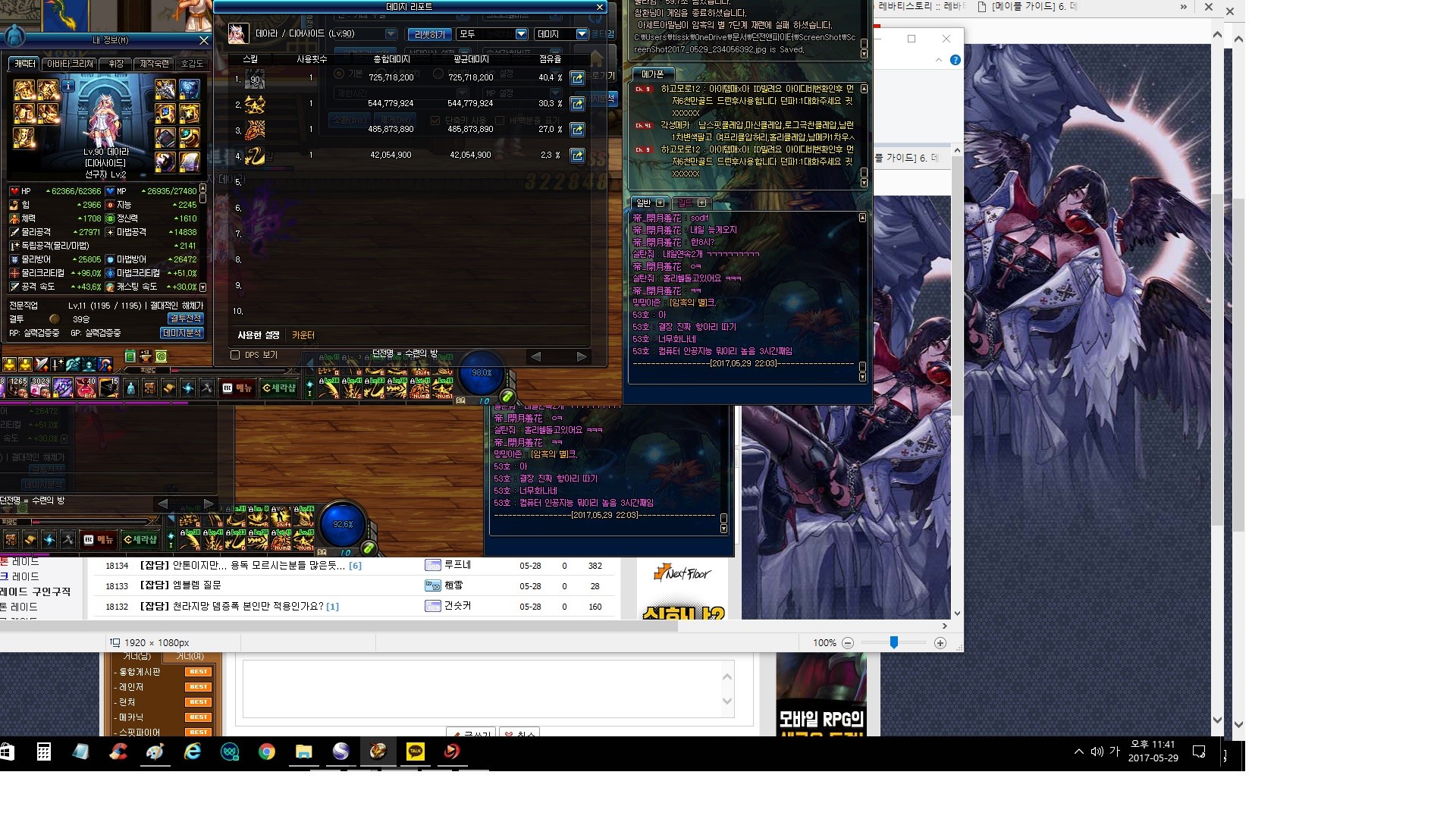The height and width of the screenshot is (819, 1456).
Task: Open File Explorer from the taskbar
Action: pyautogui.click(x=303, y=752)
